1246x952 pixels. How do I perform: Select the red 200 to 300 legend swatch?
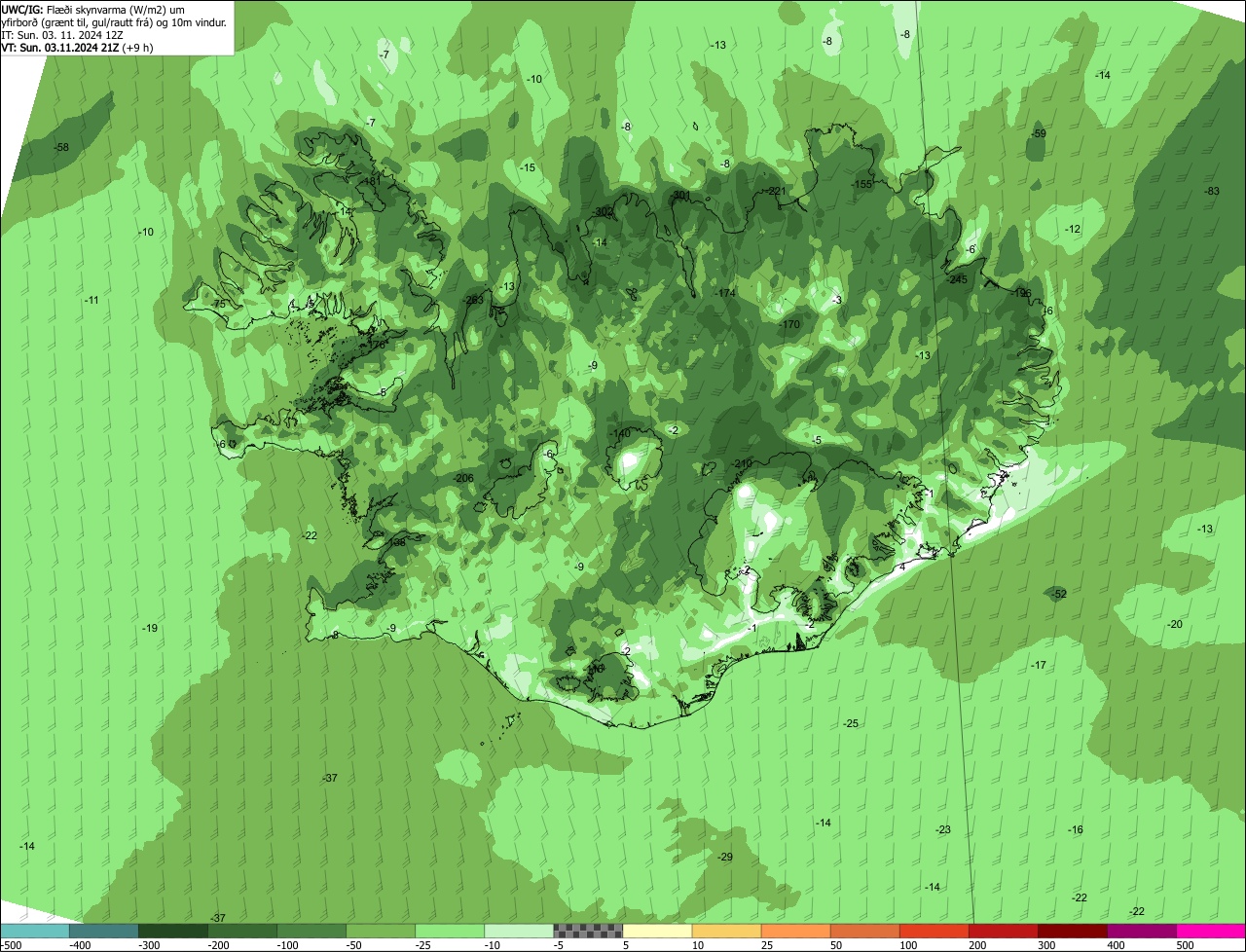click(1004, 931)
